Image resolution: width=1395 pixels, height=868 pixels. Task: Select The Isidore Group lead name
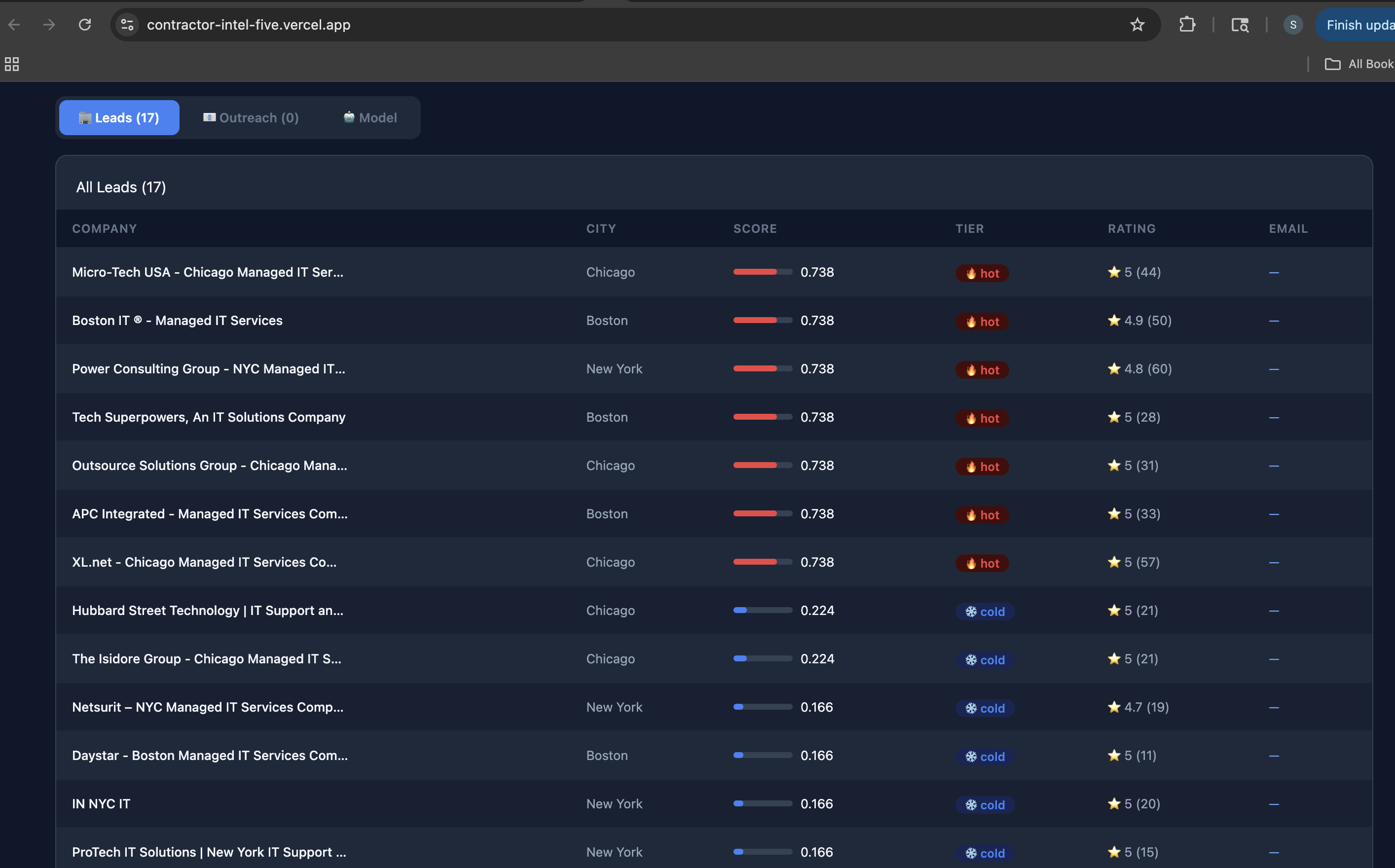[x=207, y=659]
